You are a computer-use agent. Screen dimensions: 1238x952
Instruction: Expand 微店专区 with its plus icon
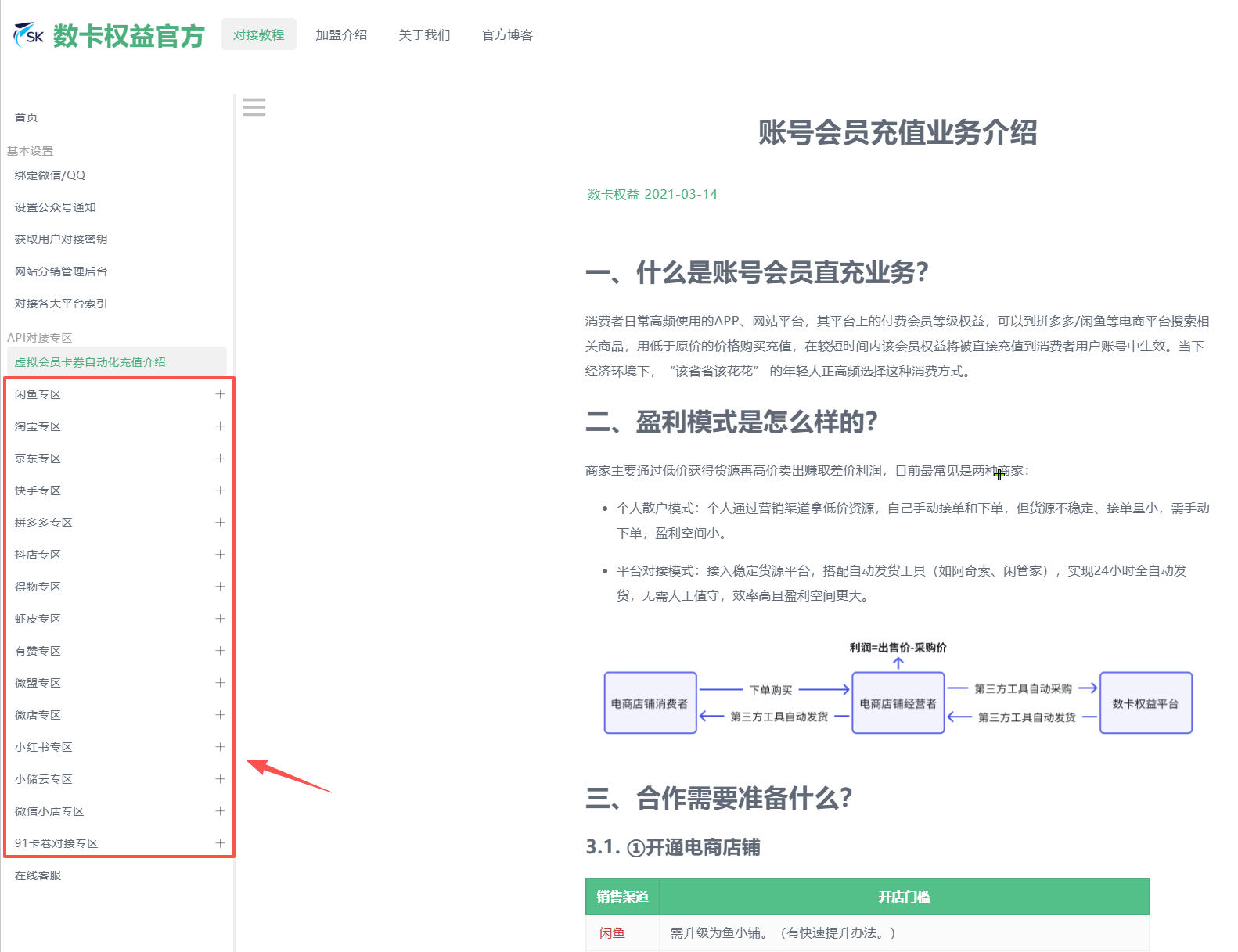pyautogui.click(x=220, y=715)
